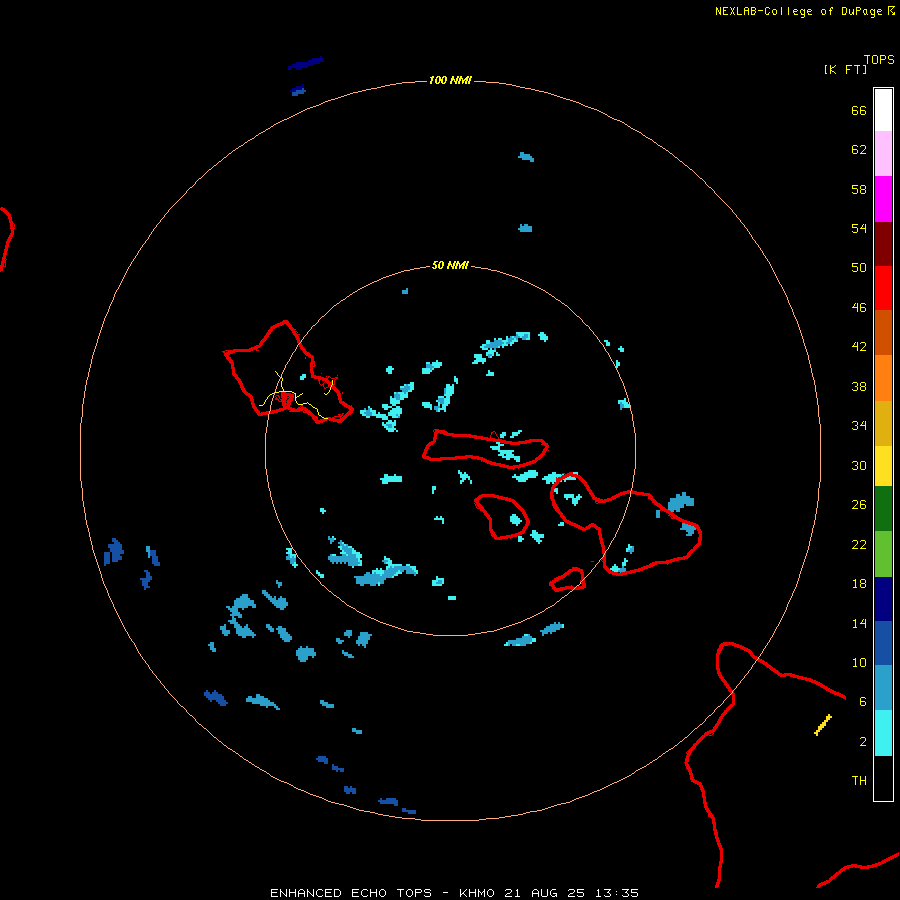Click the light orange swatch on the scale

(883, 378)
